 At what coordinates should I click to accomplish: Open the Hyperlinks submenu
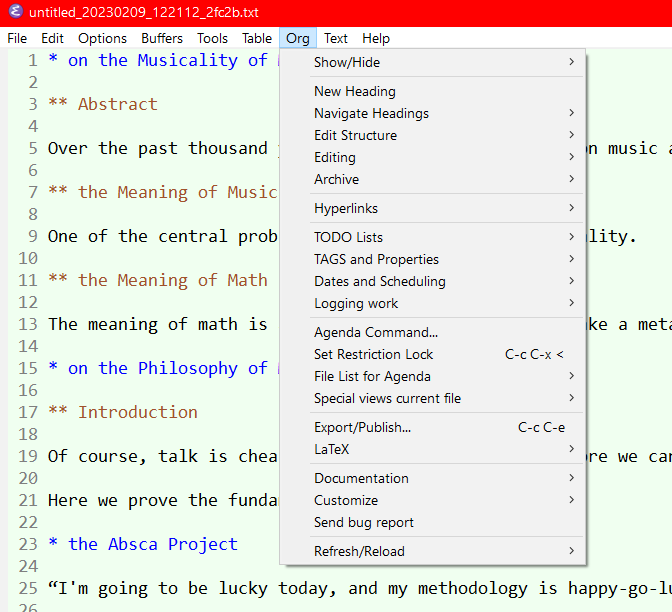(x=347, y=208)
